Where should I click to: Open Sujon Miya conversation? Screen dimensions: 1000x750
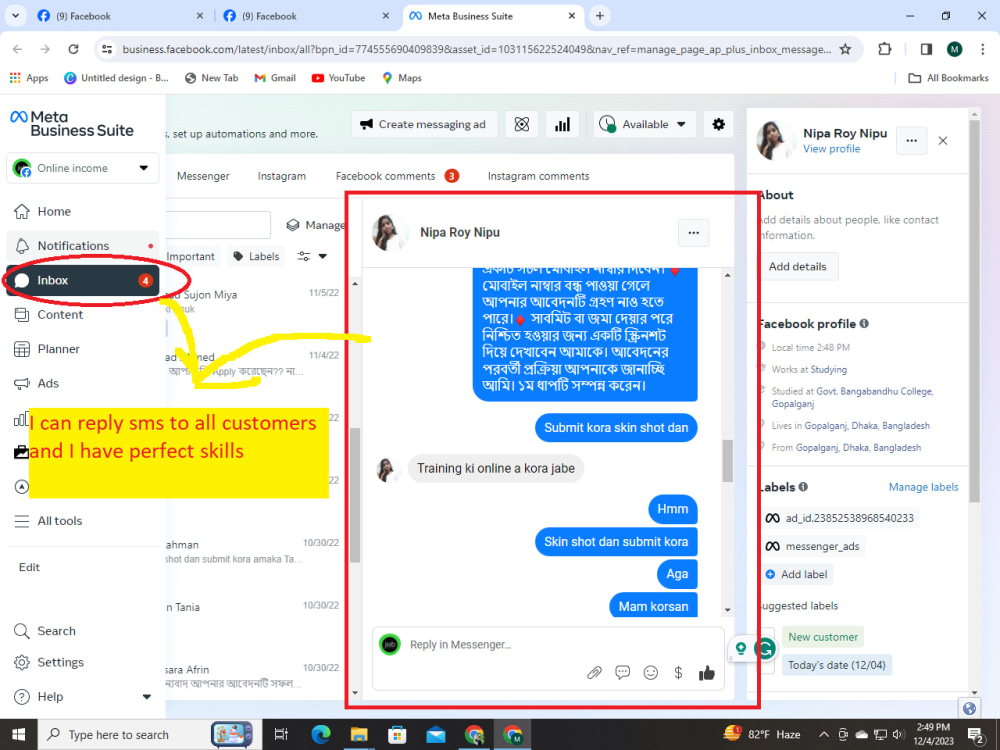pos(254,301)
